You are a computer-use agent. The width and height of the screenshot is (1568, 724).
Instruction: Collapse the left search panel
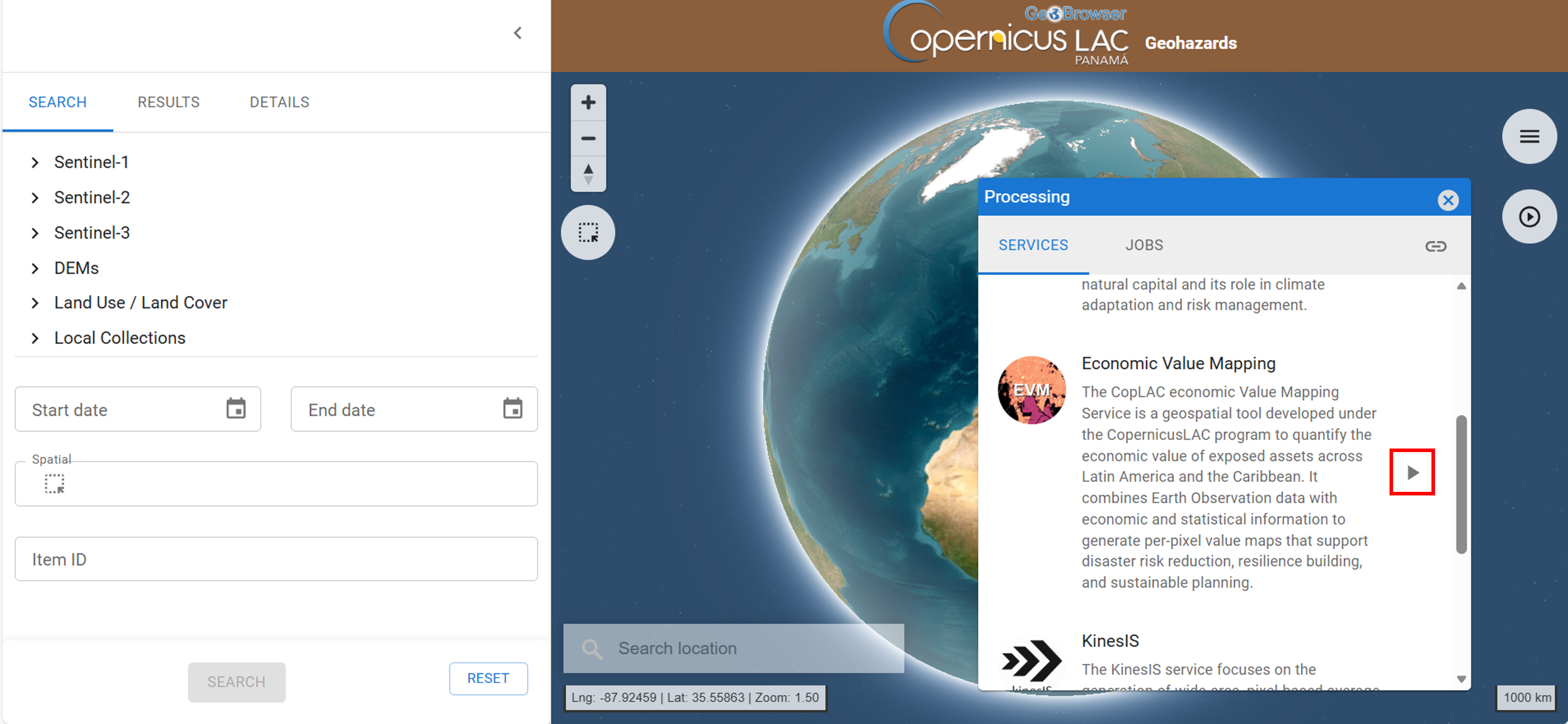(x=518, y=33)
